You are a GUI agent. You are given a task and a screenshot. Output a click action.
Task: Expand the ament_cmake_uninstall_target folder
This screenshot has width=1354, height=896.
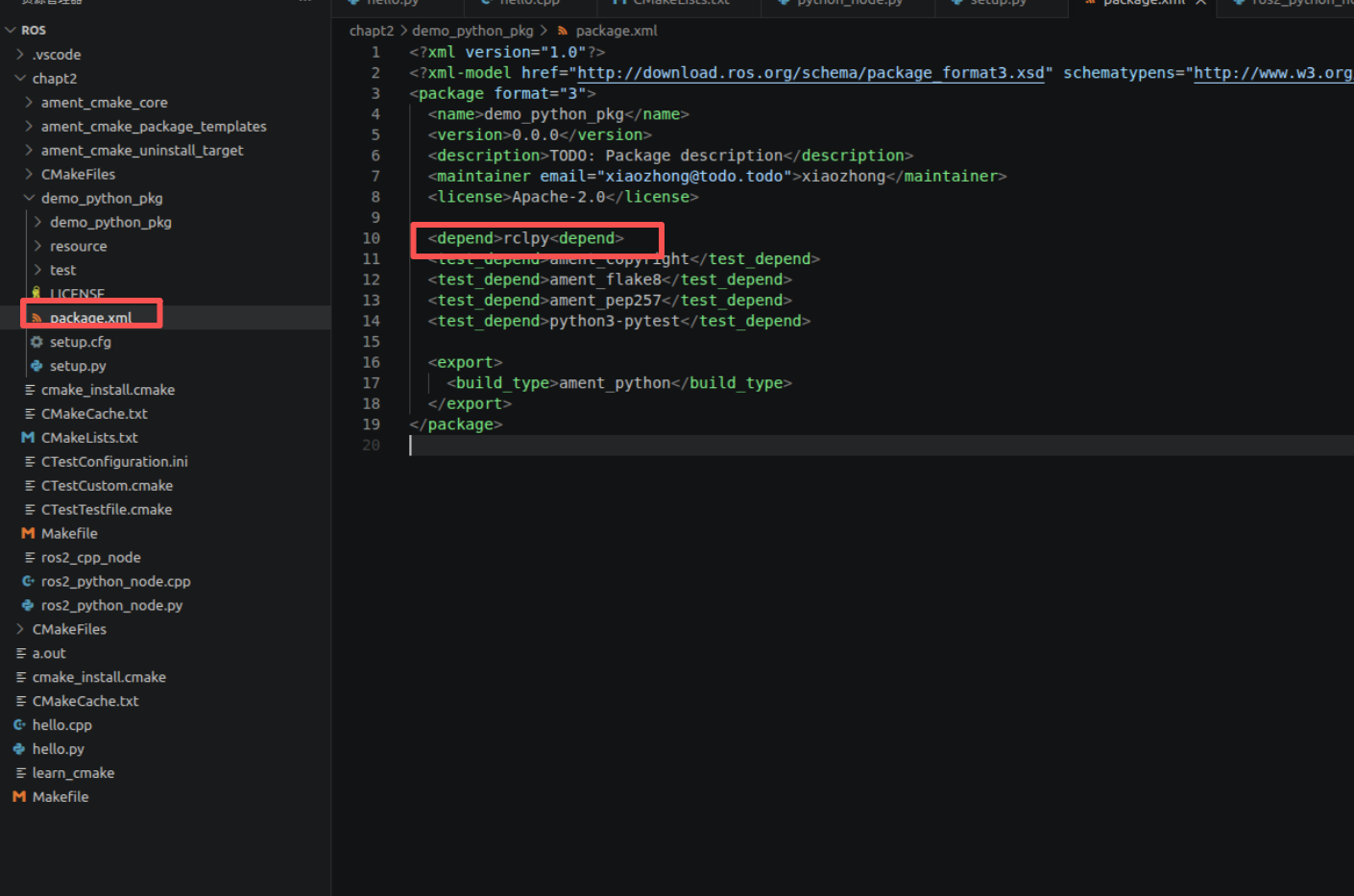(x=29, y=151)
